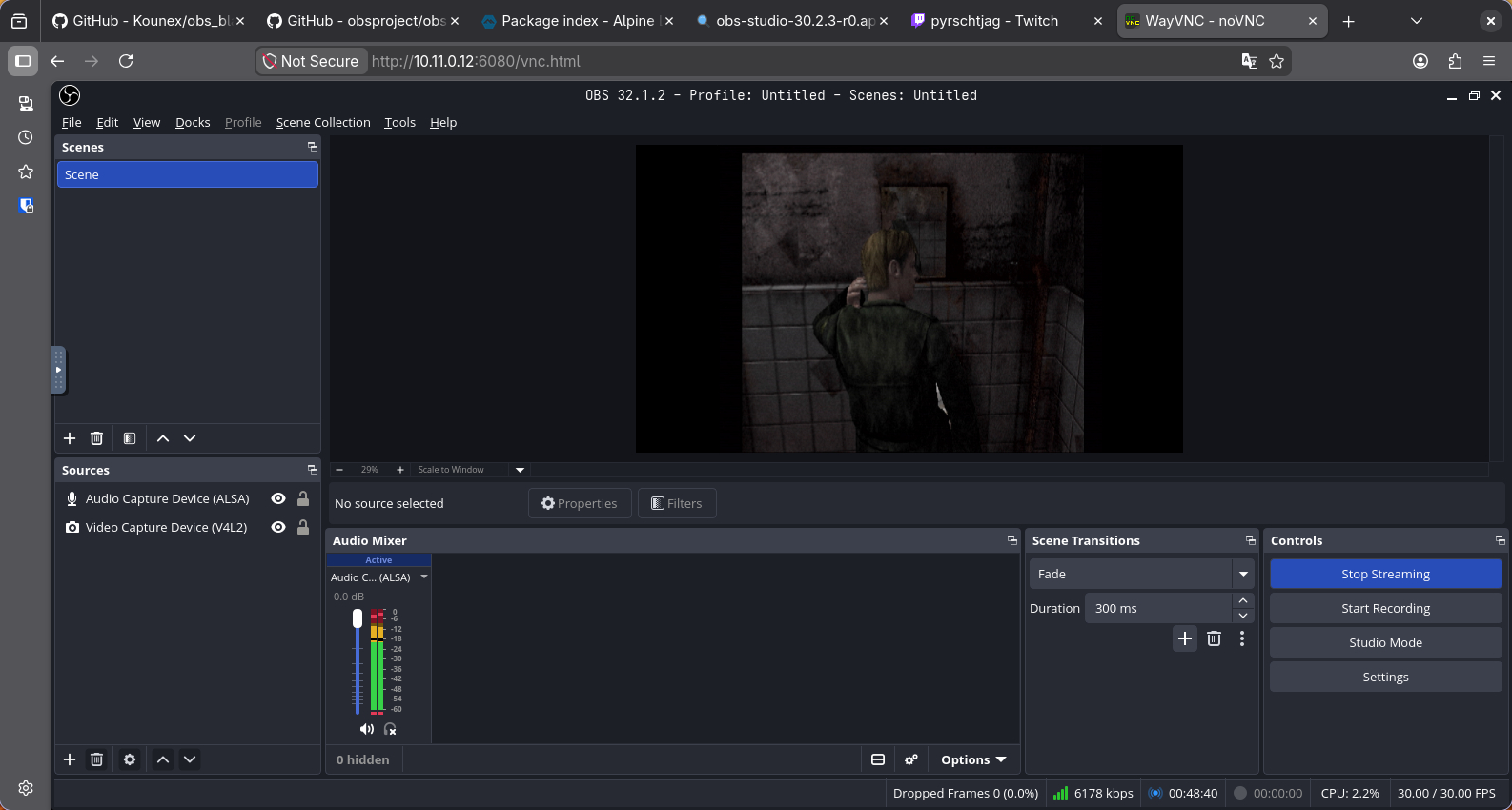Switch audio mixer layout icon

click(x=878, y=759)
